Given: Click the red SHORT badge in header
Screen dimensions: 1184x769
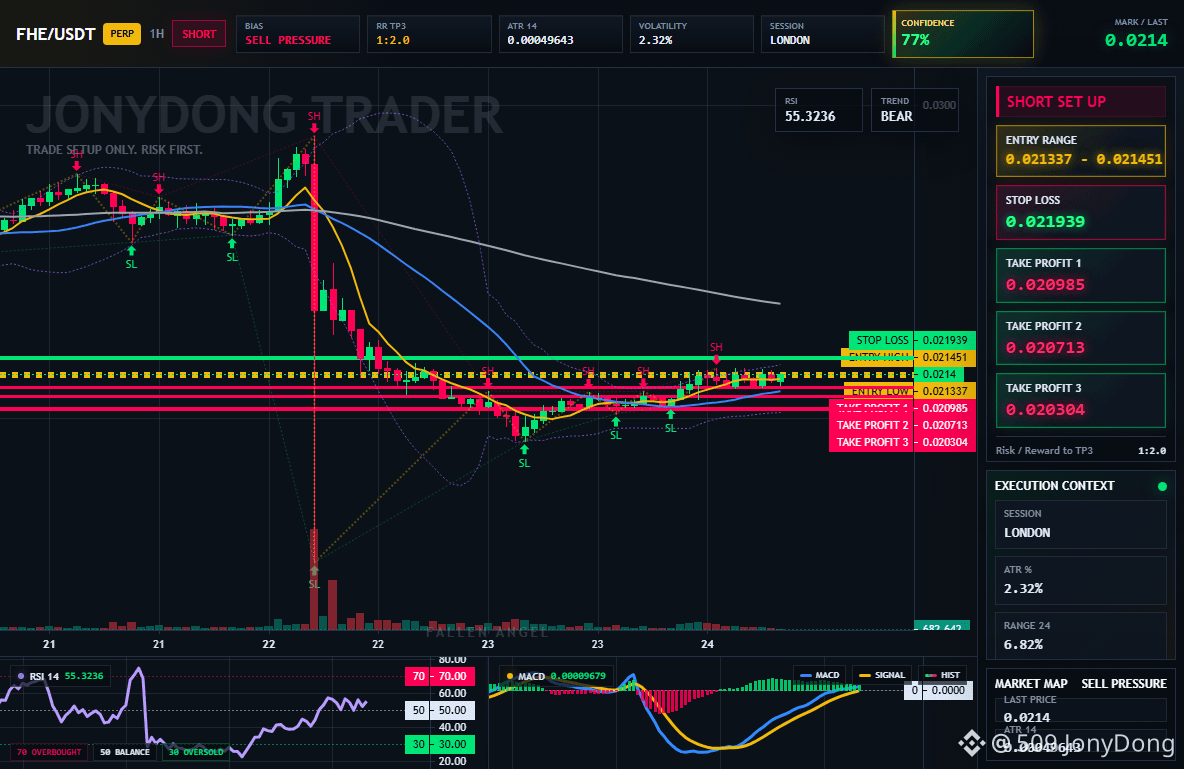Looking at the screenshot, I should click(x=199, y=34).
